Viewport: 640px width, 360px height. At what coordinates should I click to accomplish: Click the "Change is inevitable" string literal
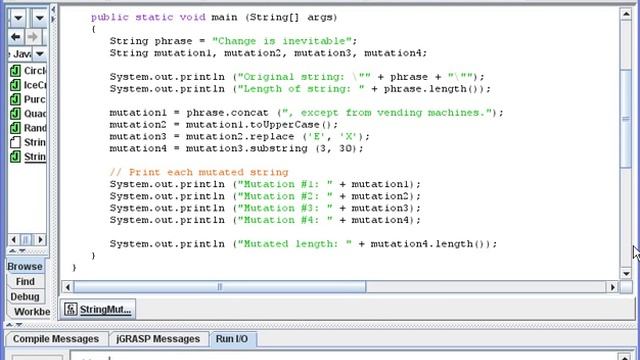click(x=282, y=41)
